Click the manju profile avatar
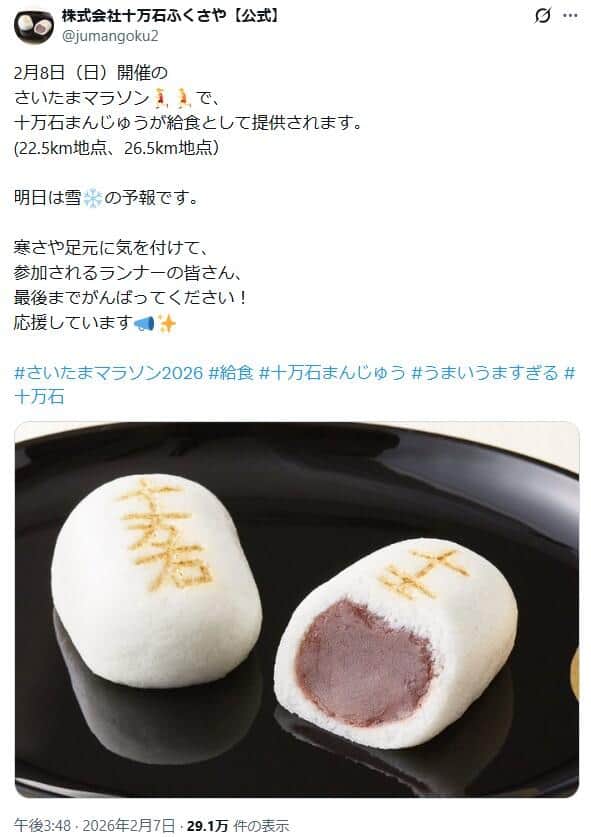Screen dimensions: 591x837 tap(34, 26)
